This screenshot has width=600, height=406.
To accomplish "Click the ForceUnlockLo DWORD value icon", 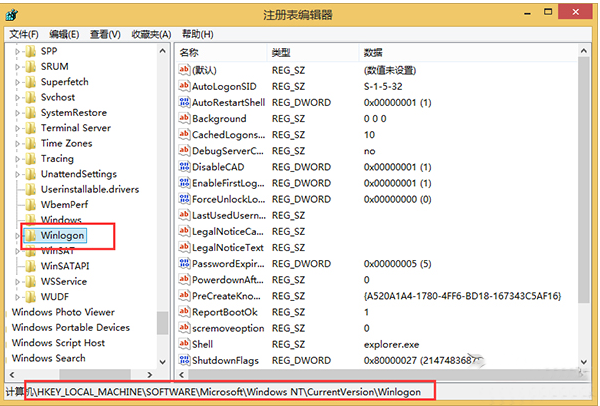I will 184,199.
